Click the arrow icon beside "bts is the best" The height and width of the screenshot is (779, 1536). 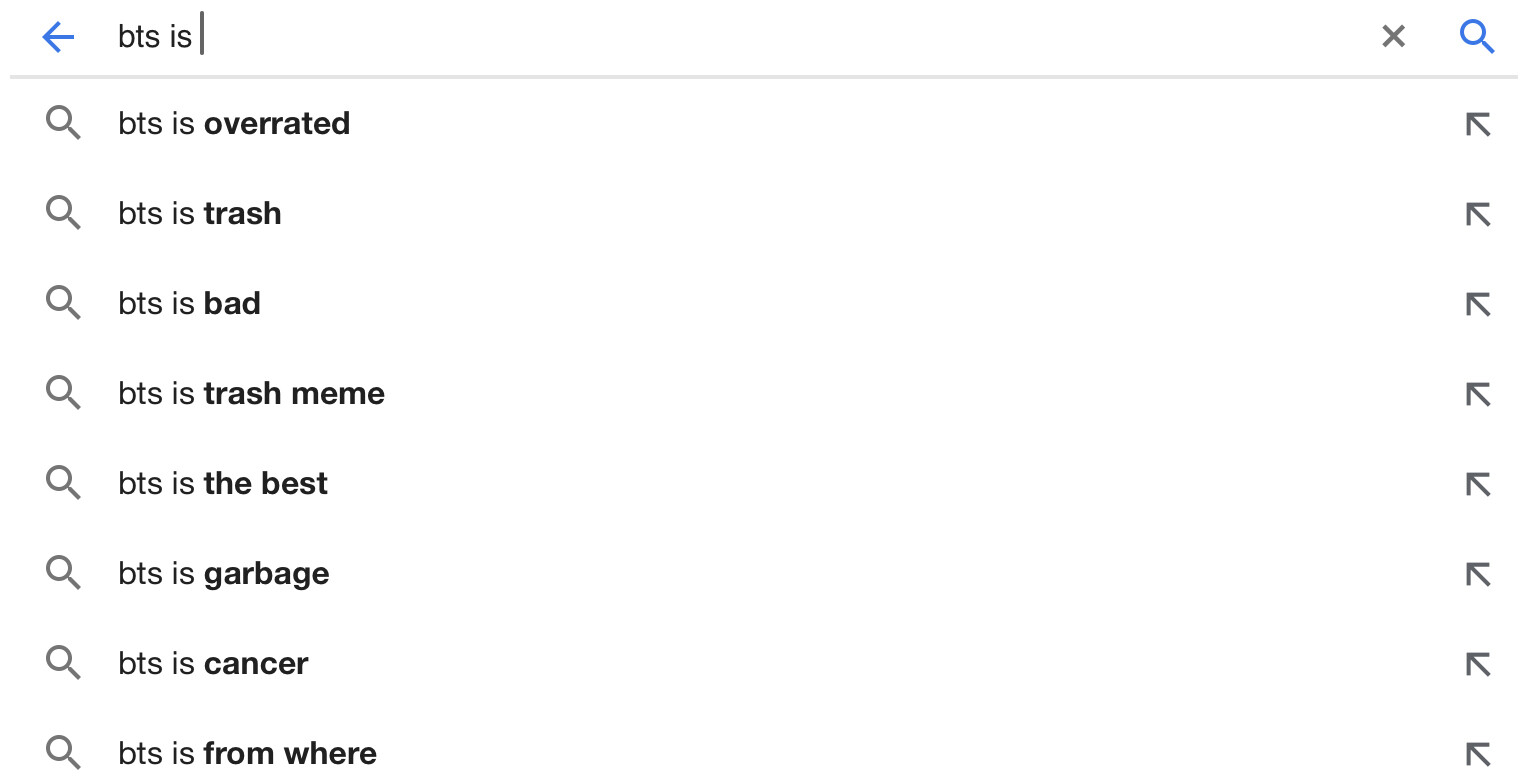coord(1477,484)
